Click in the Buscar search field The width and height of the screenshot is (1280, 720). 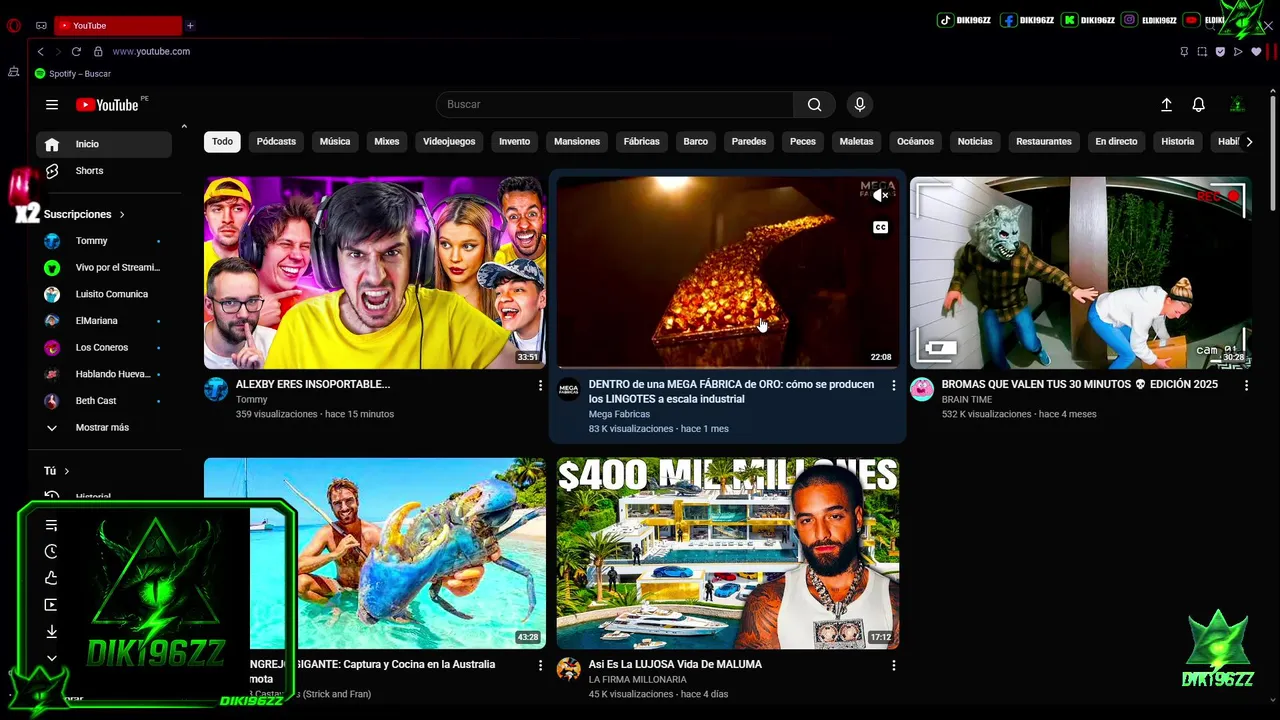[x=615, y=104]
